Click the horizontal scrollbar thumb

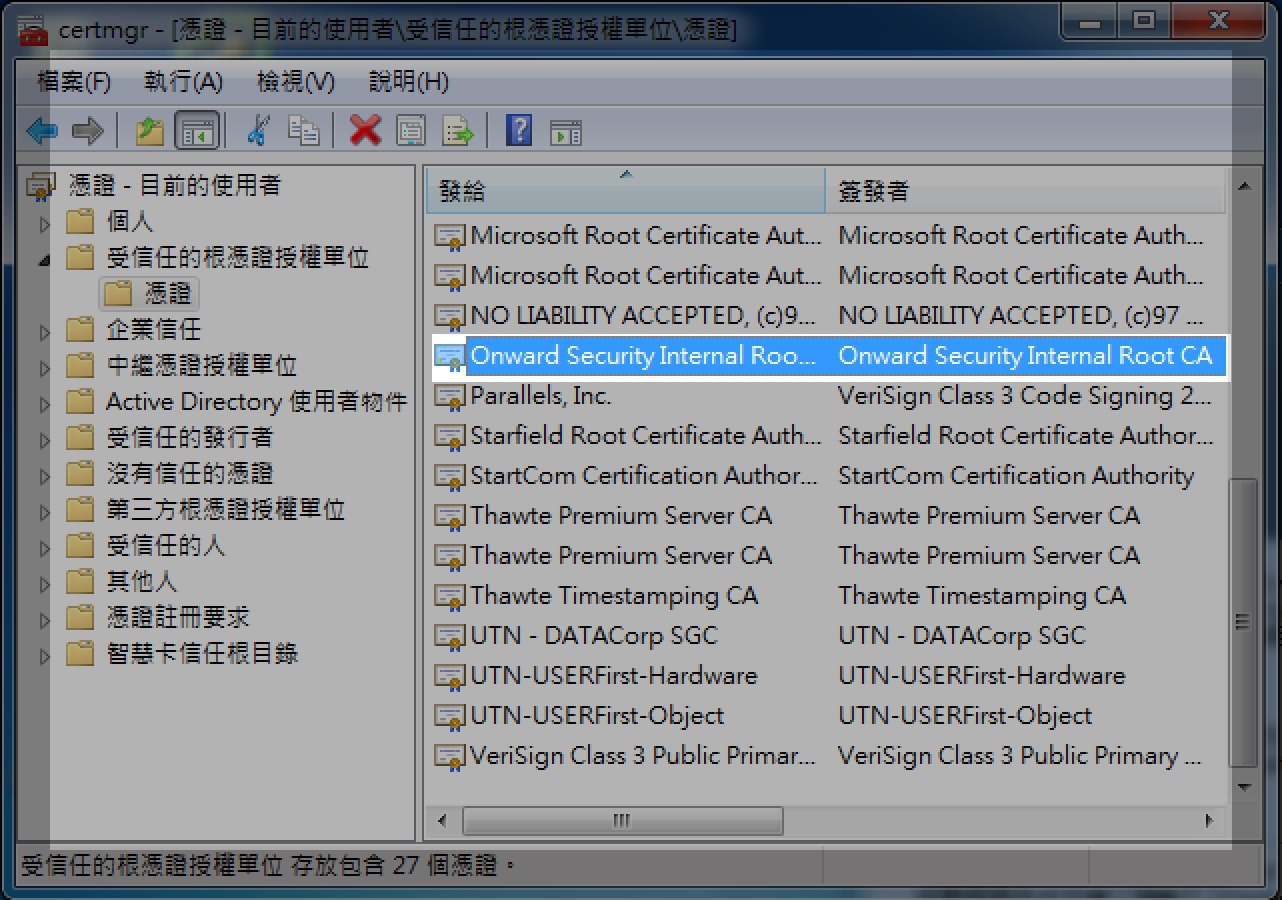pyautogui.click(x=623, y=821)
